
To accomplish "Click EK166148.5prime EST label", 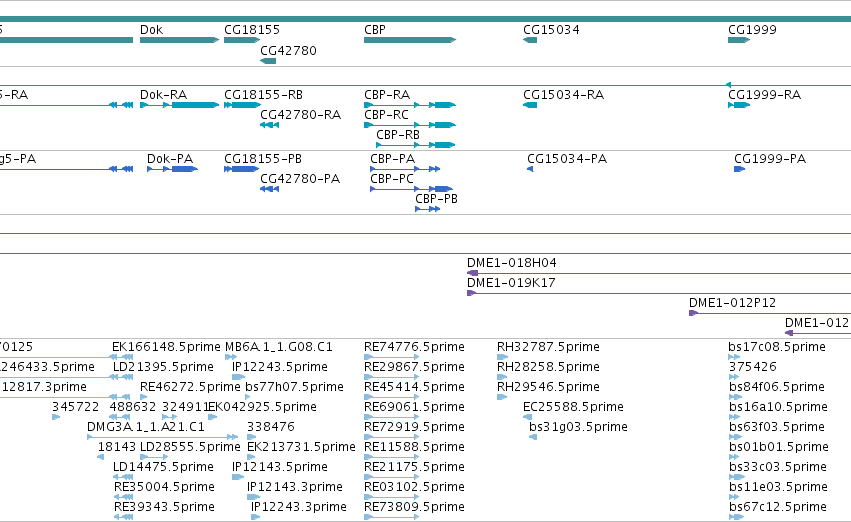I will click(x=166, y=347).
